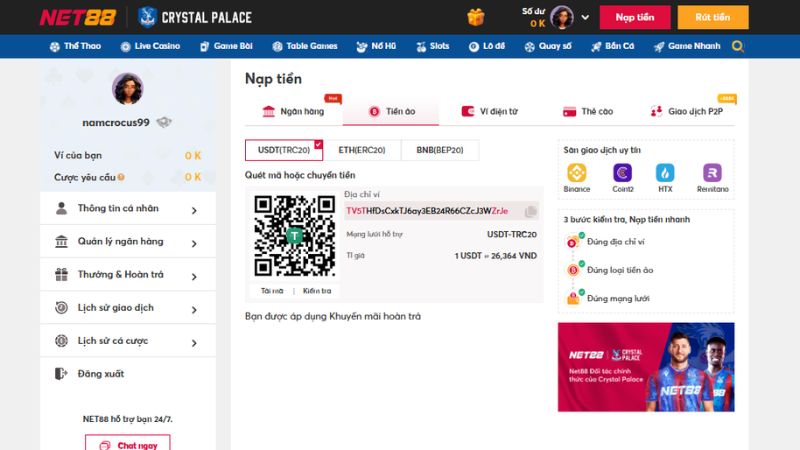Click the QR code image
Screen dimensions: 800x450
pos(294,236)
